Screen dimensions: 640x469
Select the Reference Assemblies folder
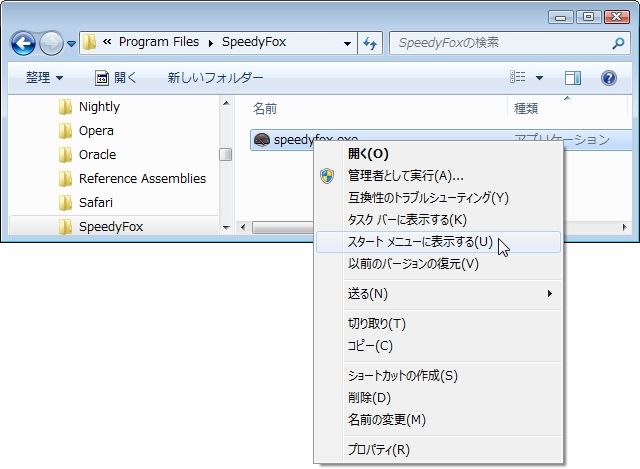point(142,178)
